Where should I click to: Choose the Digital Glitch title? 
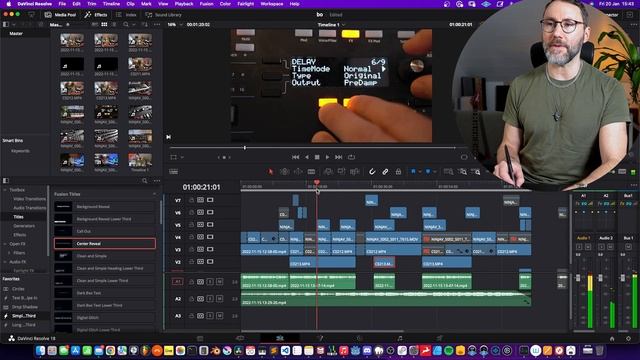pyautogui.click(x=105, y=318)
